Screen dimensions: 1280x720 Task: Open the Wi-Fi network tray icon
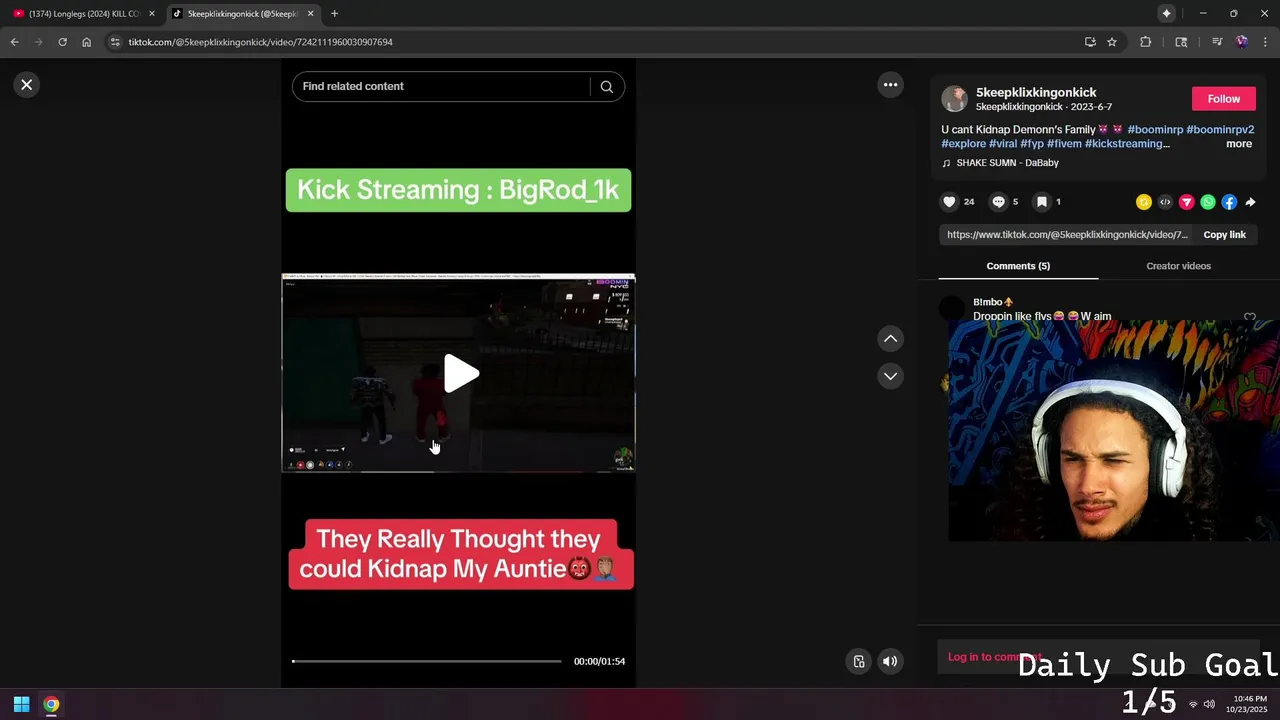[x=1192, y=704]
